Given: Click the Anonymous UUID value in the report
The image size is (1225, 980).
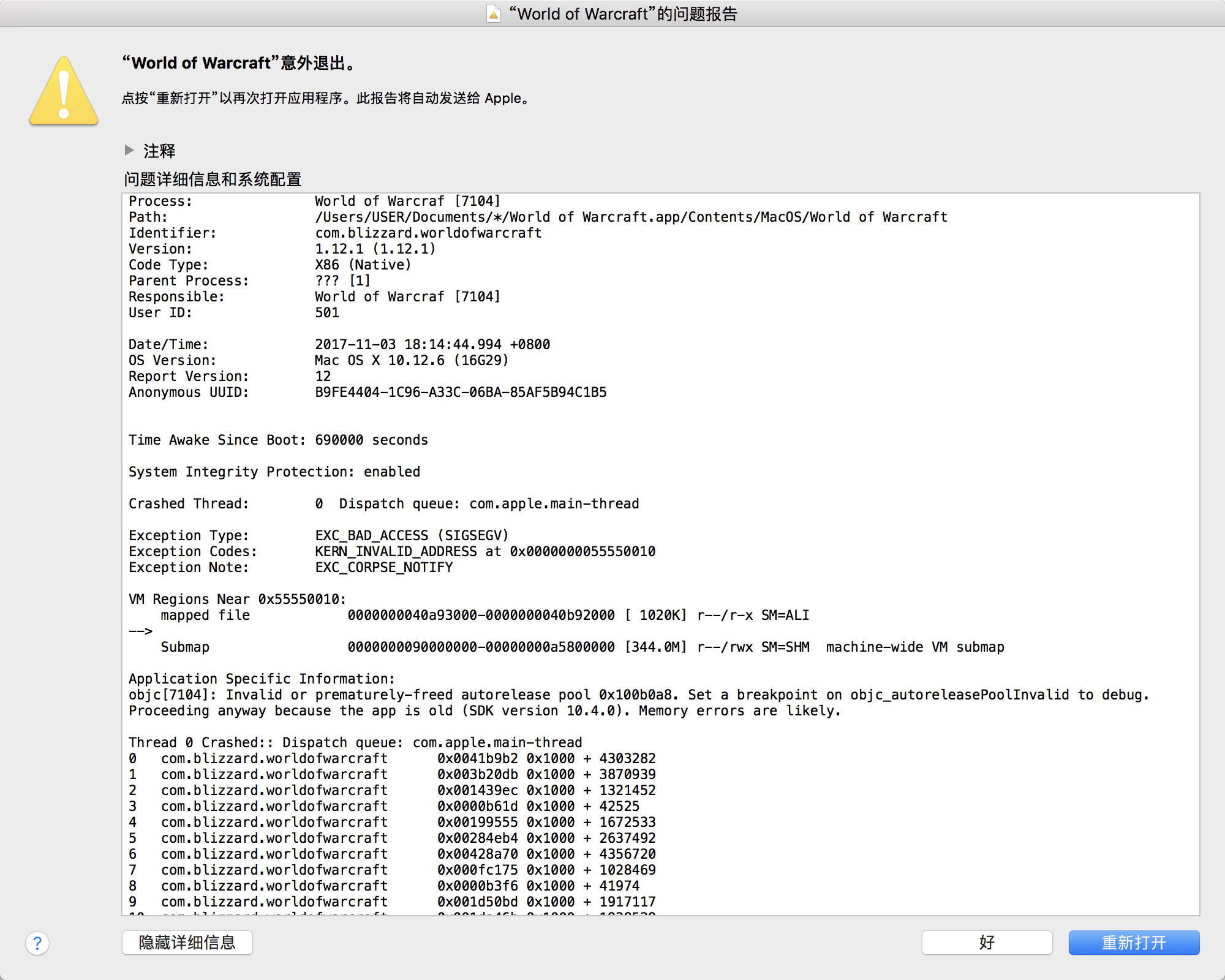Looking at the screenshot, I should tap(461, 392).
